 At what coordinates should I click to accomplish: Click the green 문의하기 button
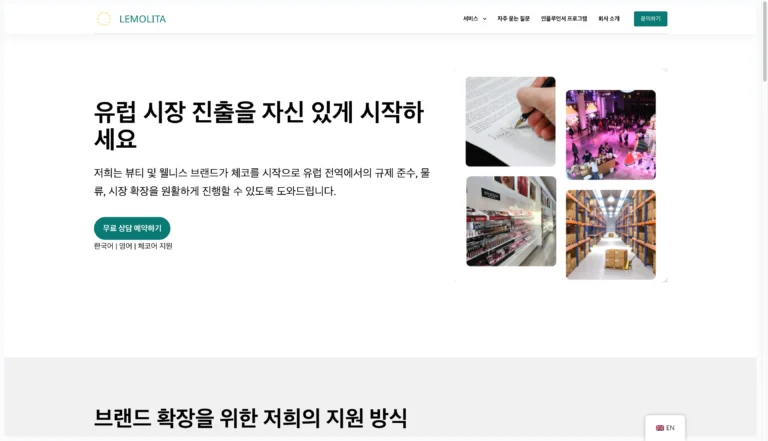tap(650, 19)
